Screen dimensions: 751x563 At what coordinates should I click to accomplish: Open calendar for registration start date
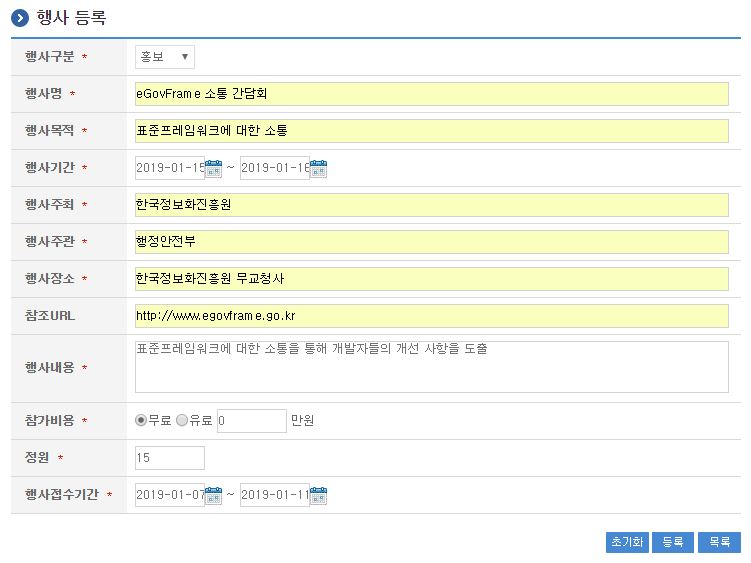[x=213, y=495]
